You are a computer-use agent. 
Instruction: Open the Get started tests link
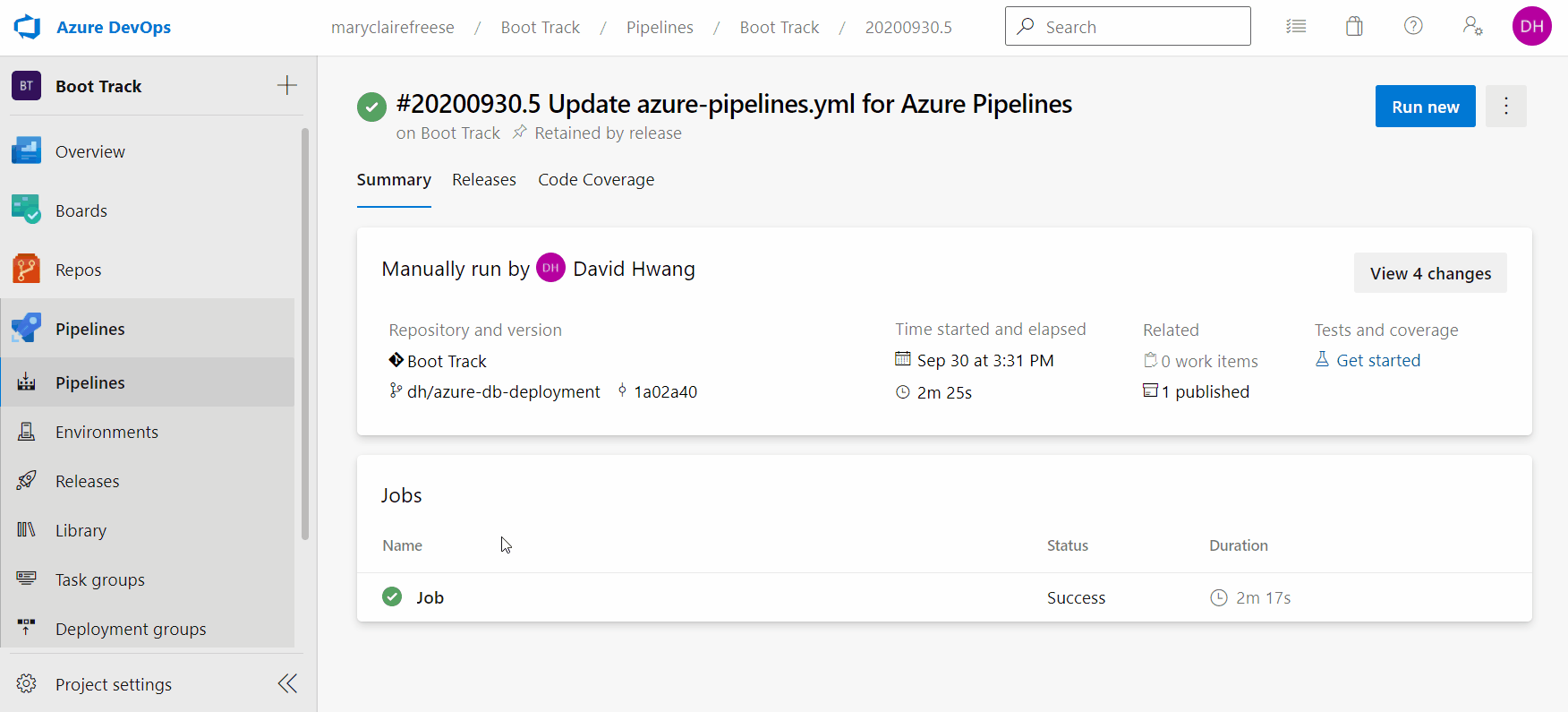[x=1378, y=360]
